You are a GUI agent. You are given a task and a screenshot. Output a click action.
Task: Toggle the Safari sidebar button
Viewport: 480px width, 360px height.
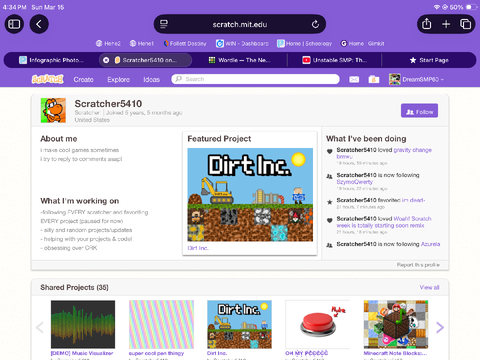[14, 24]
